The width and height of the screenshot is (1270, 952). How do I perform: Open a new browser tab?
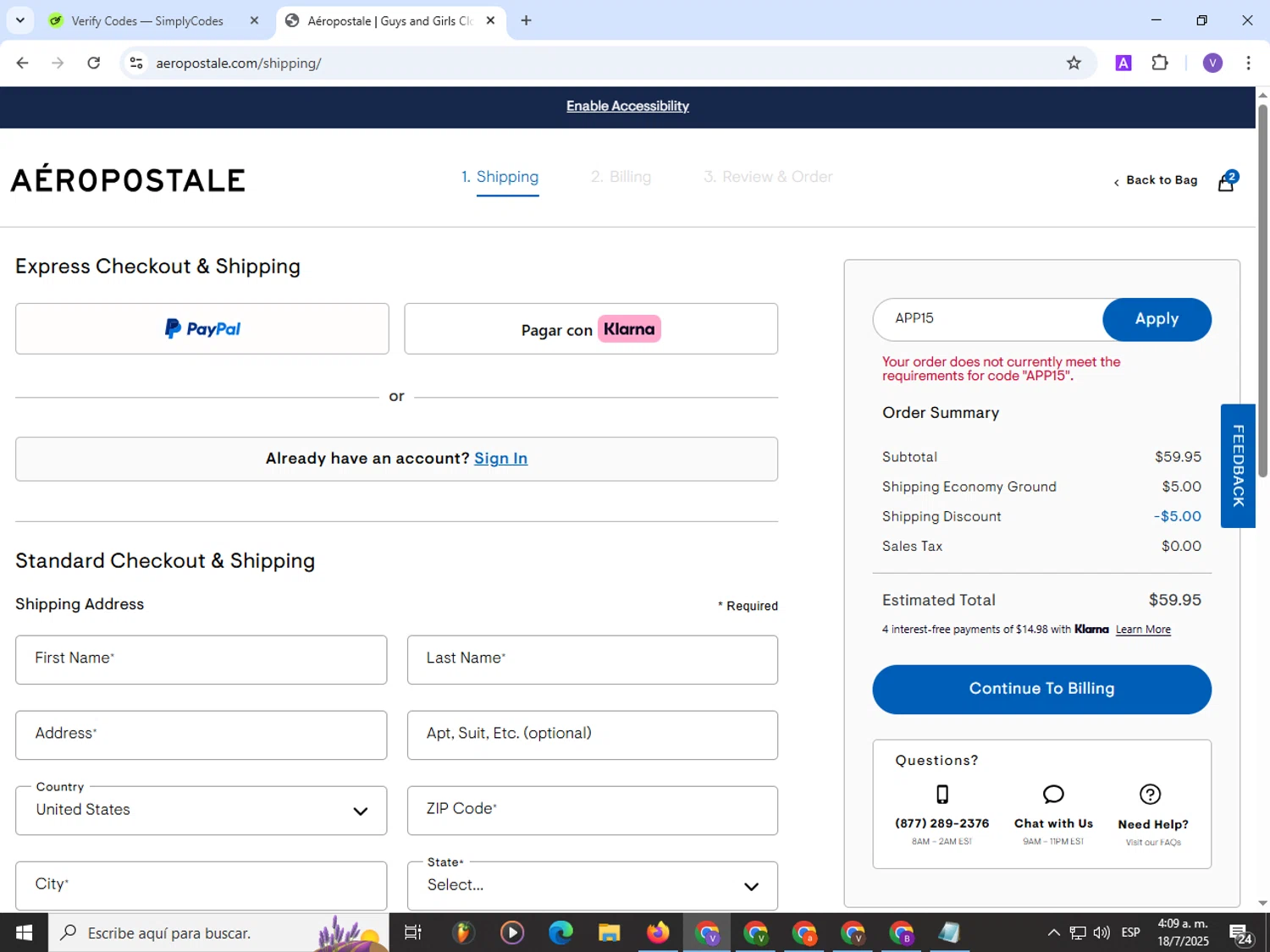click(x=526, y=20)
